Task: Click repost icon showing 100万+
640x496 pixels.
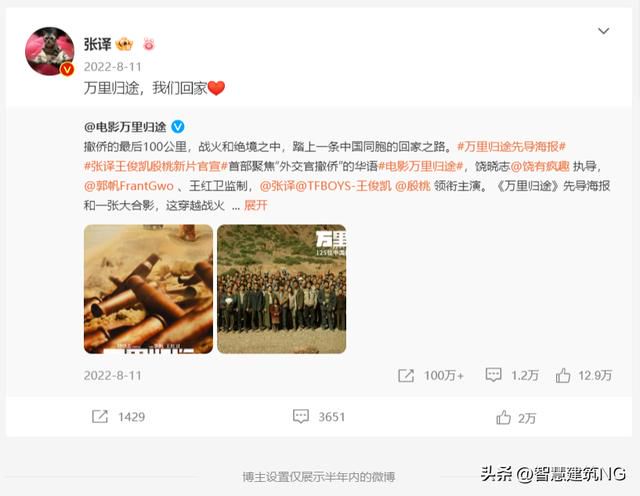Action: [406, 376]
